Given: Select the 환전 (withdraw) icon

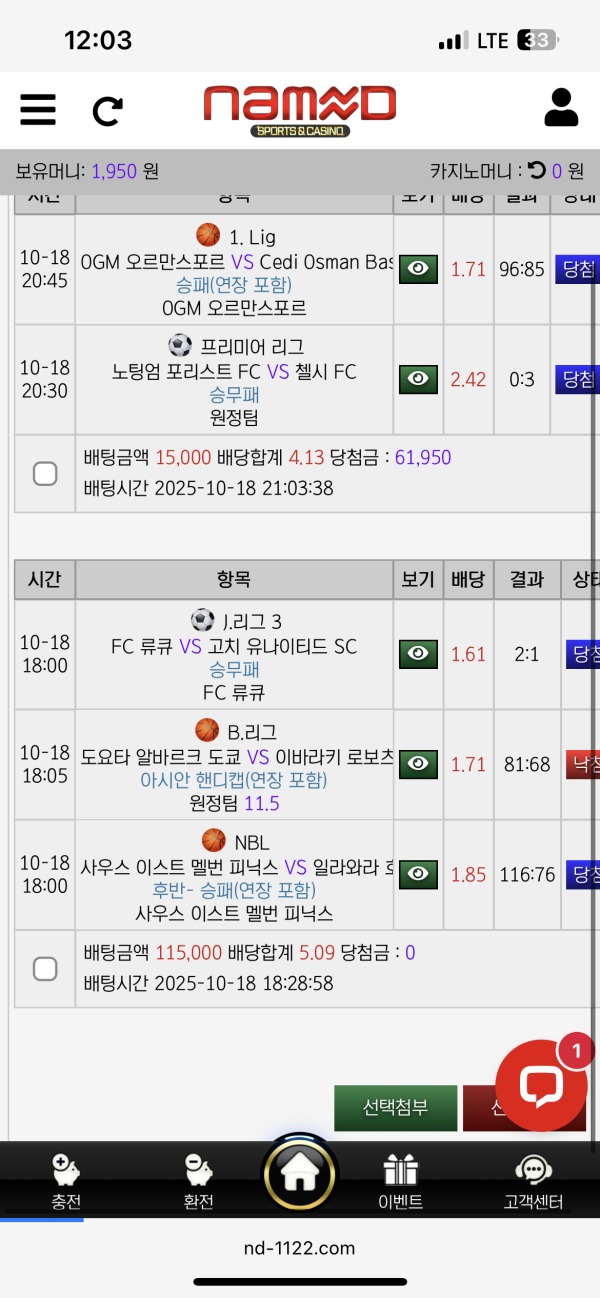Looking at the screenshot, I should (x=198, y=1175).
